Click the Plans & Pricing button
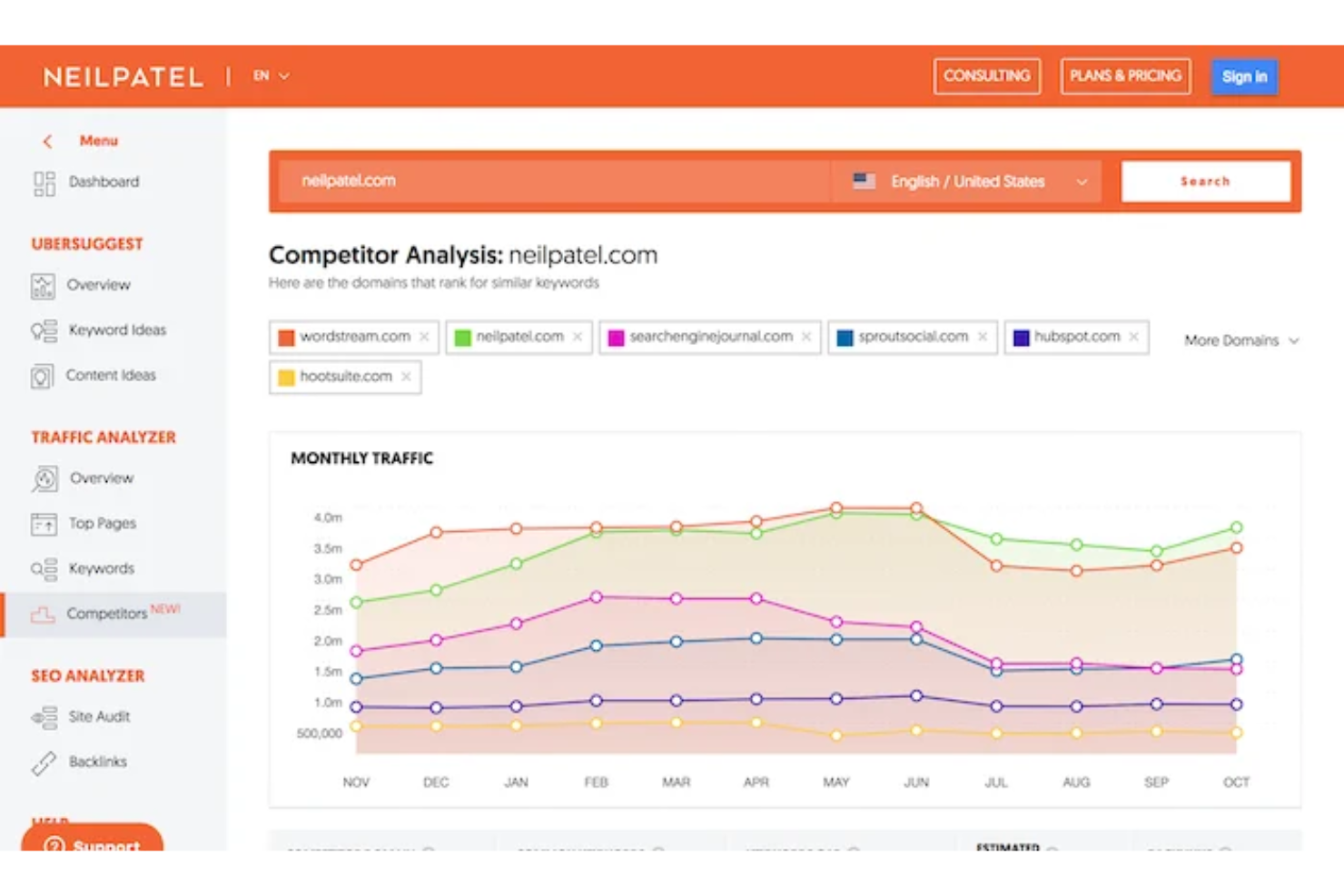This screenshot has height=896, width=1344. [1125, 75]
